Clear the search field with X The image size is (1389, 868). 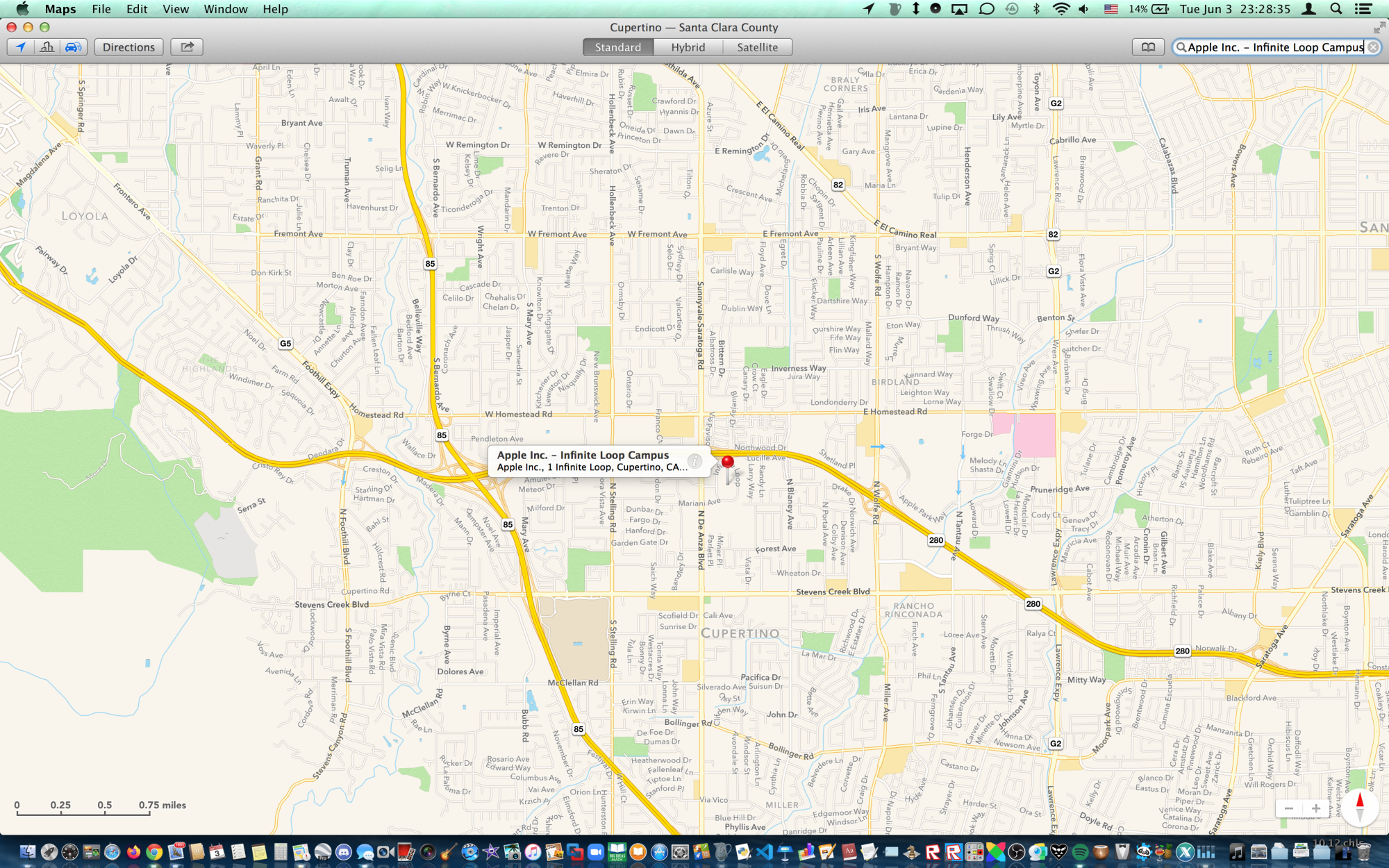[x=1373, y=47]
